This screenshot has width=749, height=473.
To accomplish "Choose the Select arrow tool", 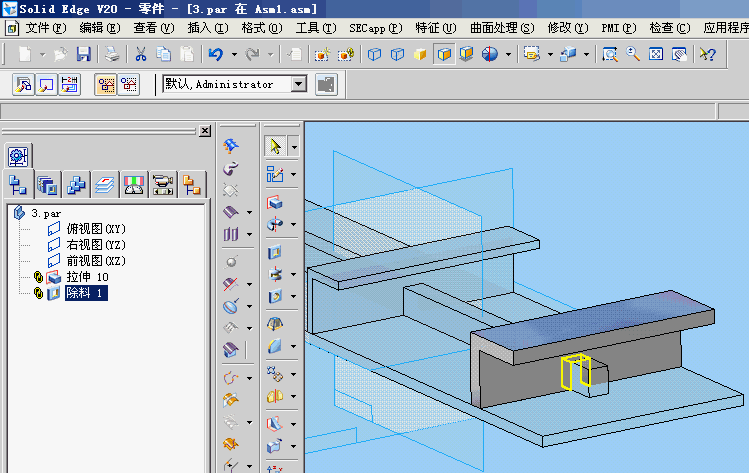I will tap(275, 146).
